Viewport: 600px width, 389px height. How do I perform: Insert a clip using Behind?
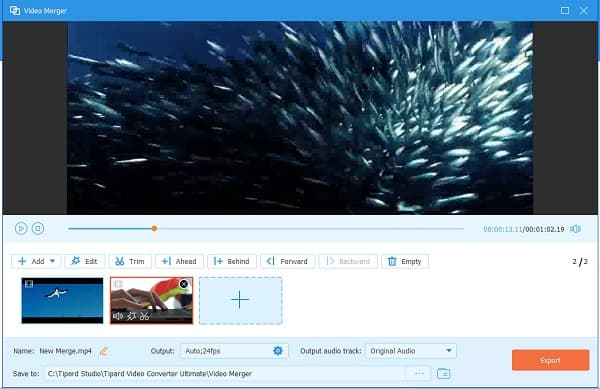(x=232, y=261)
